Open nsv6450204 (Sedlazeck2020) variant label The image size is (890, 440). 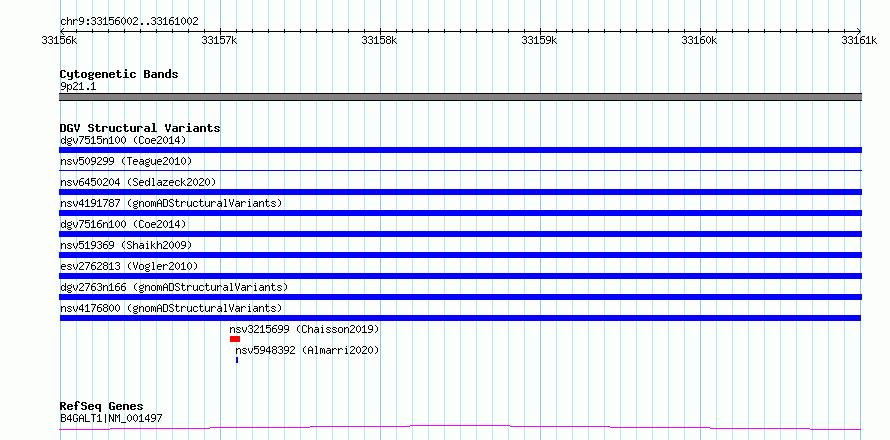[138, 182]
